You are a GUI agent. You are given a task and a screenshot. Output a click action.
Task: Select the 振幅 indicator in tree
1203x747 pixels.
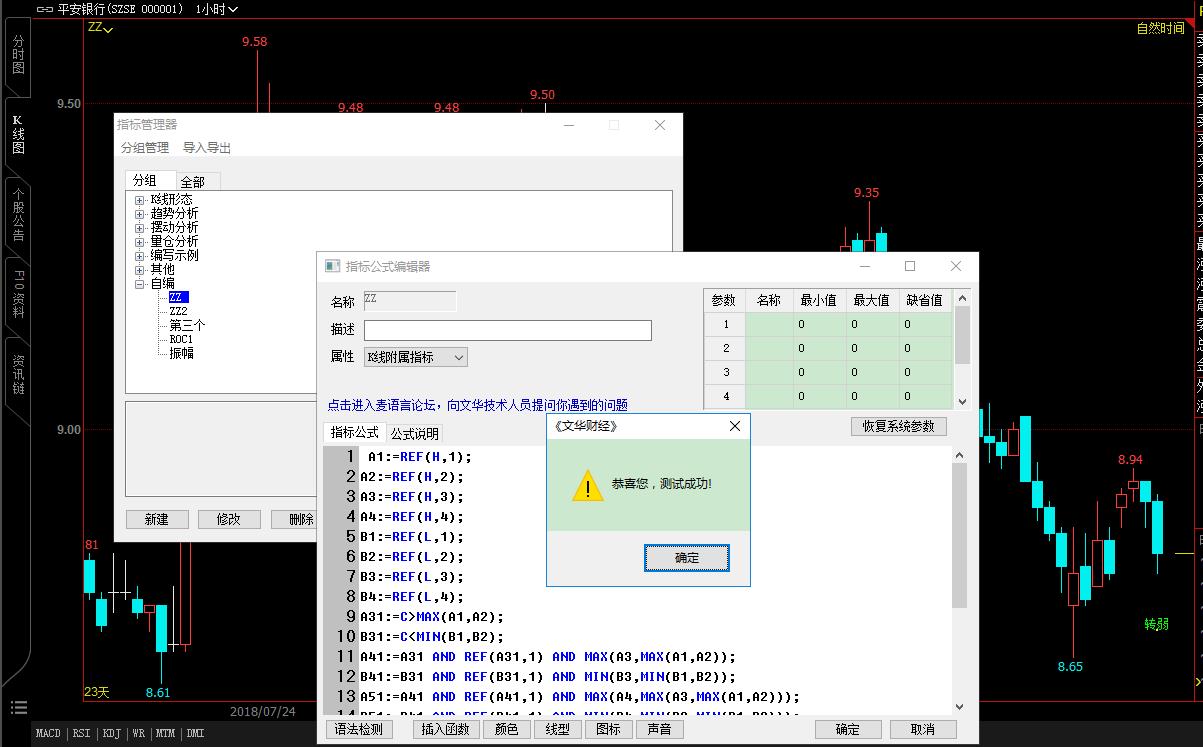click(181, 353)
